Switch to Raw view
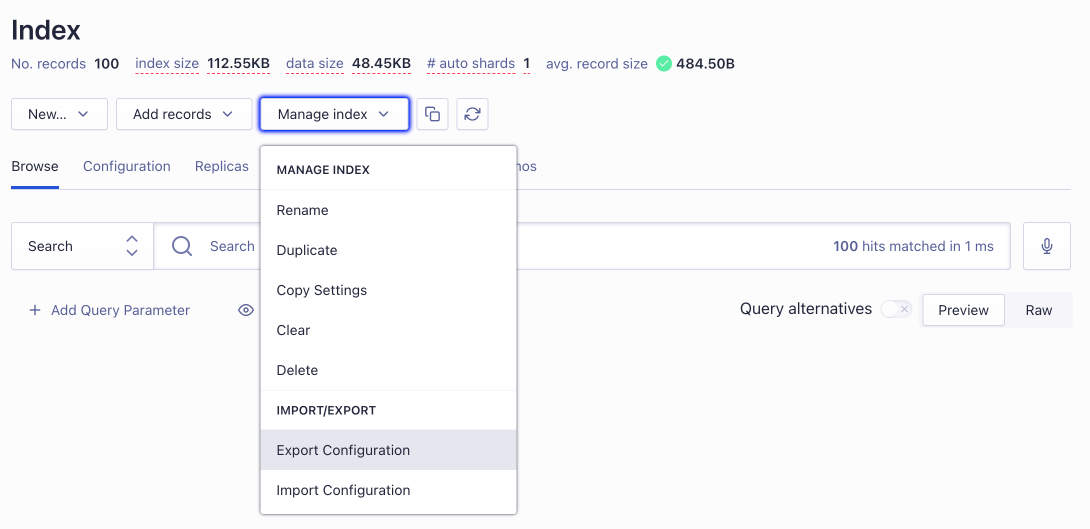The width and height of the screenshot is (1090, 529). click(1039, 310)
